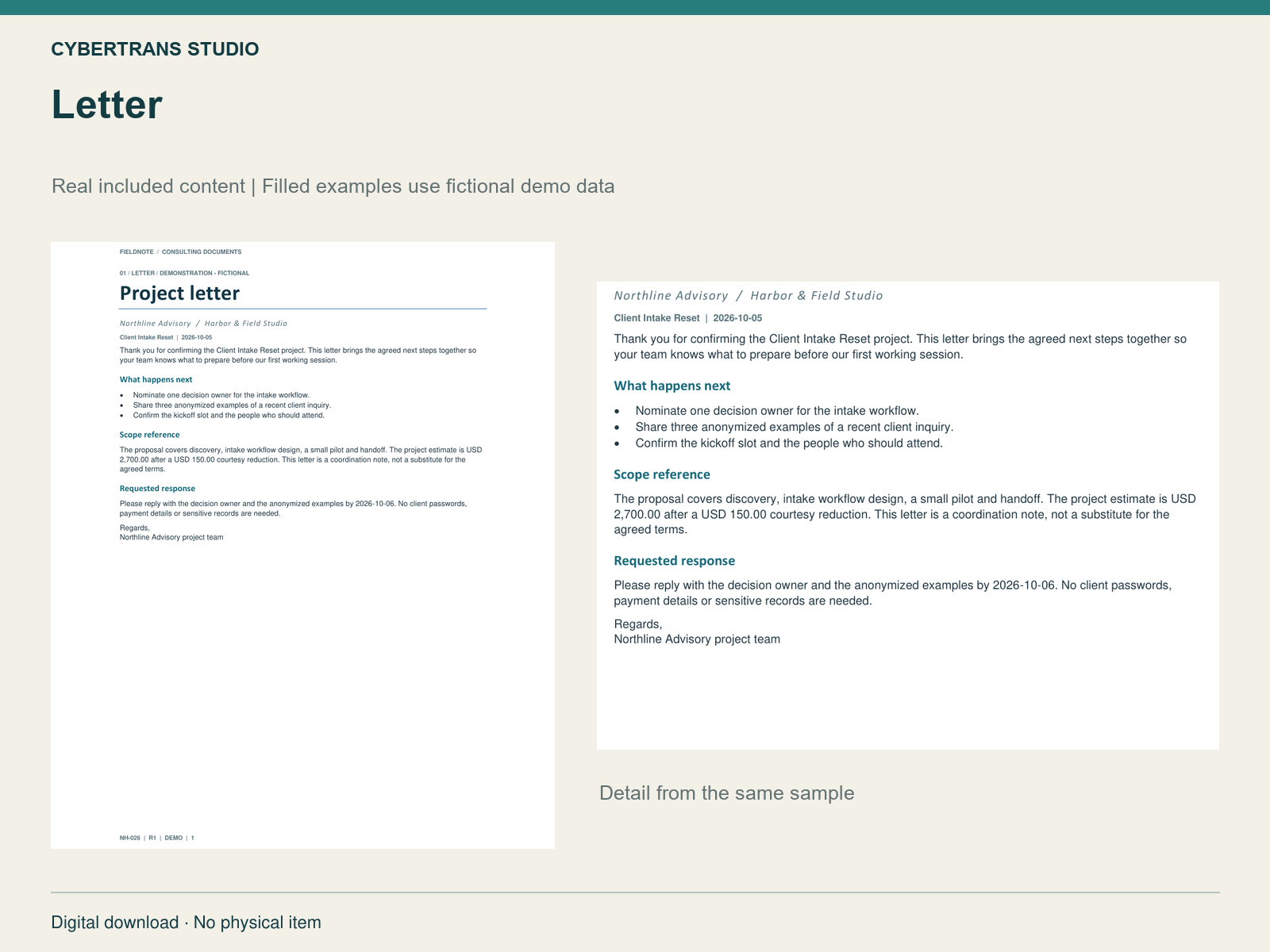1270x952 pixels.
Task: Click 'Client Intake Reset | 2026-10-05' in left page
Action: [166, 337]
